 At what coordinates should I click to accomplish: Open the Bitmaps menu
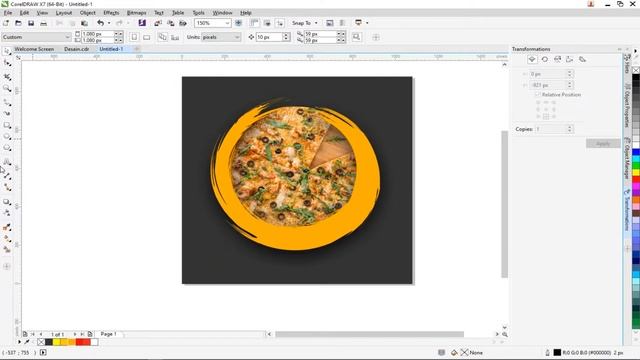click(x=136, y=13)
